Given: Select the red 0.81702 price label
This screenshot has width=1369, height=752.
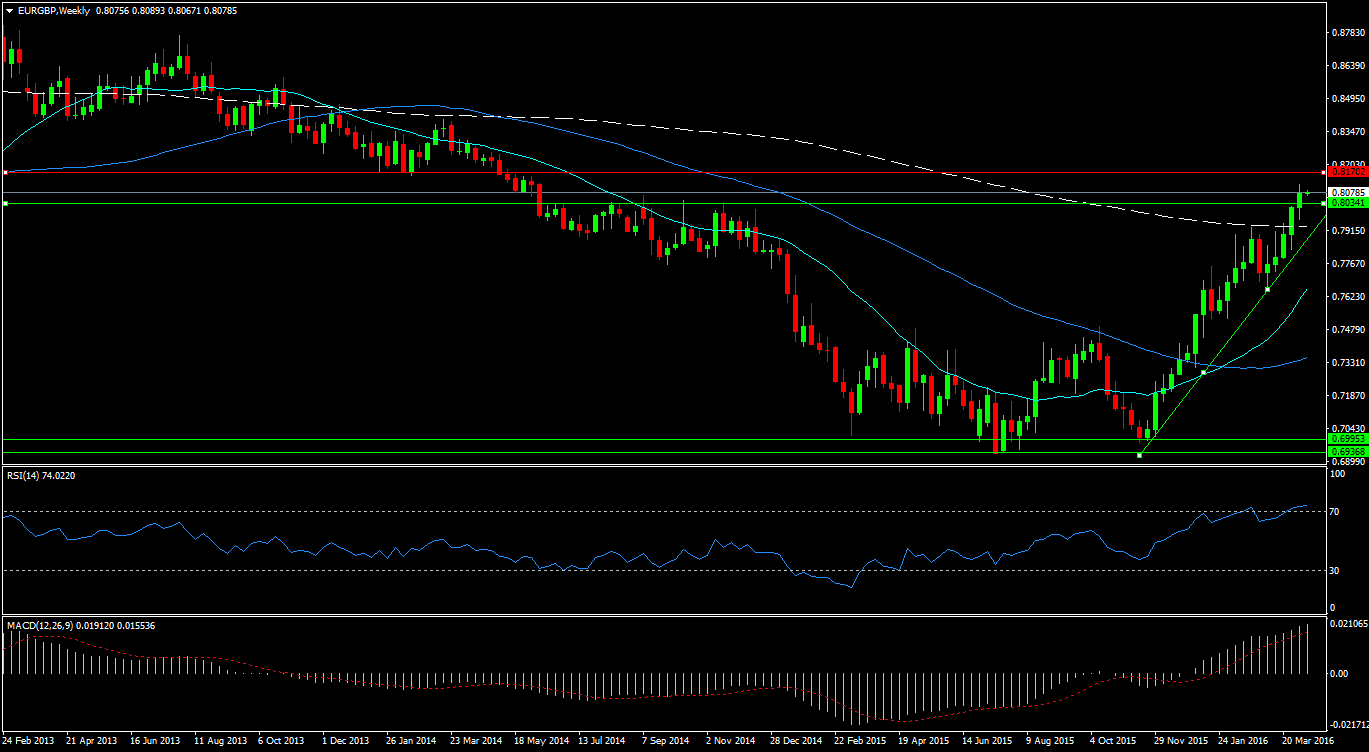Looking at the screenshot, I should [x=1346, y=172].
